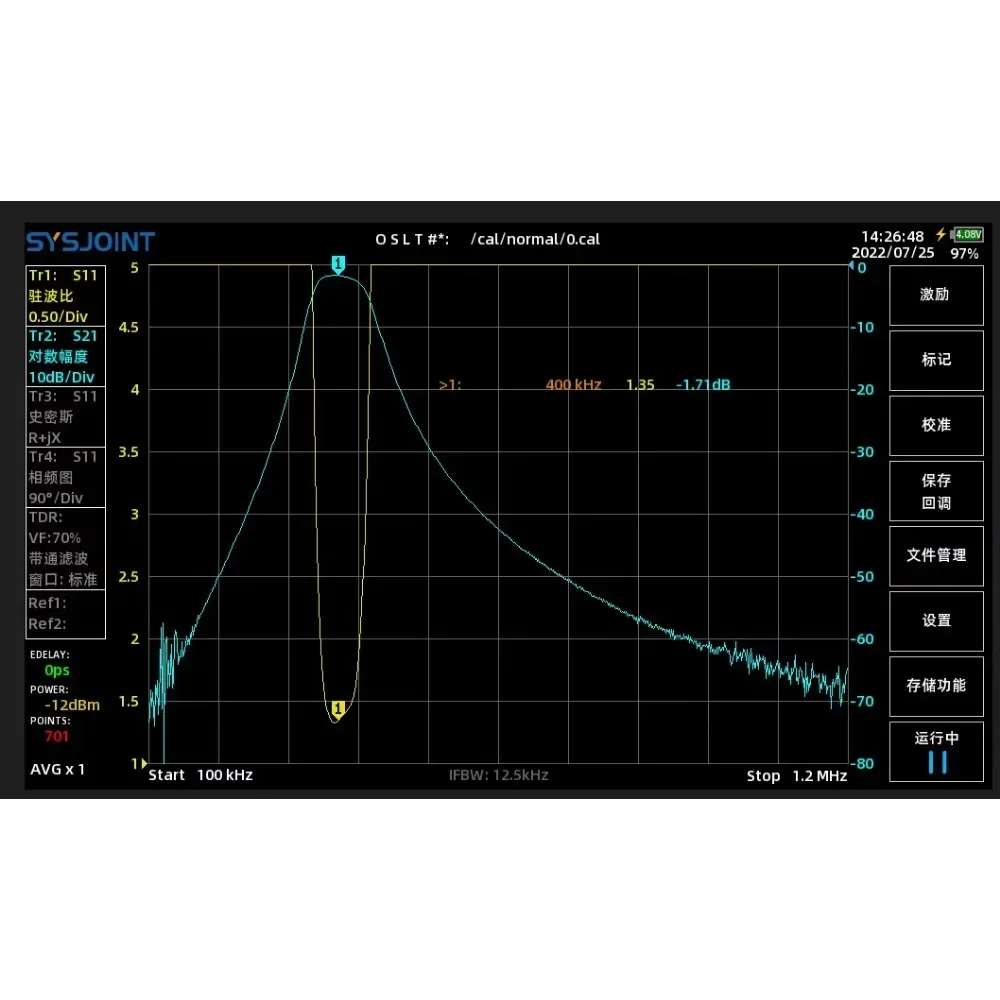1000x1000 pixels.
Task: Click the charging lightning bolt icon
Action: [941, 234]
